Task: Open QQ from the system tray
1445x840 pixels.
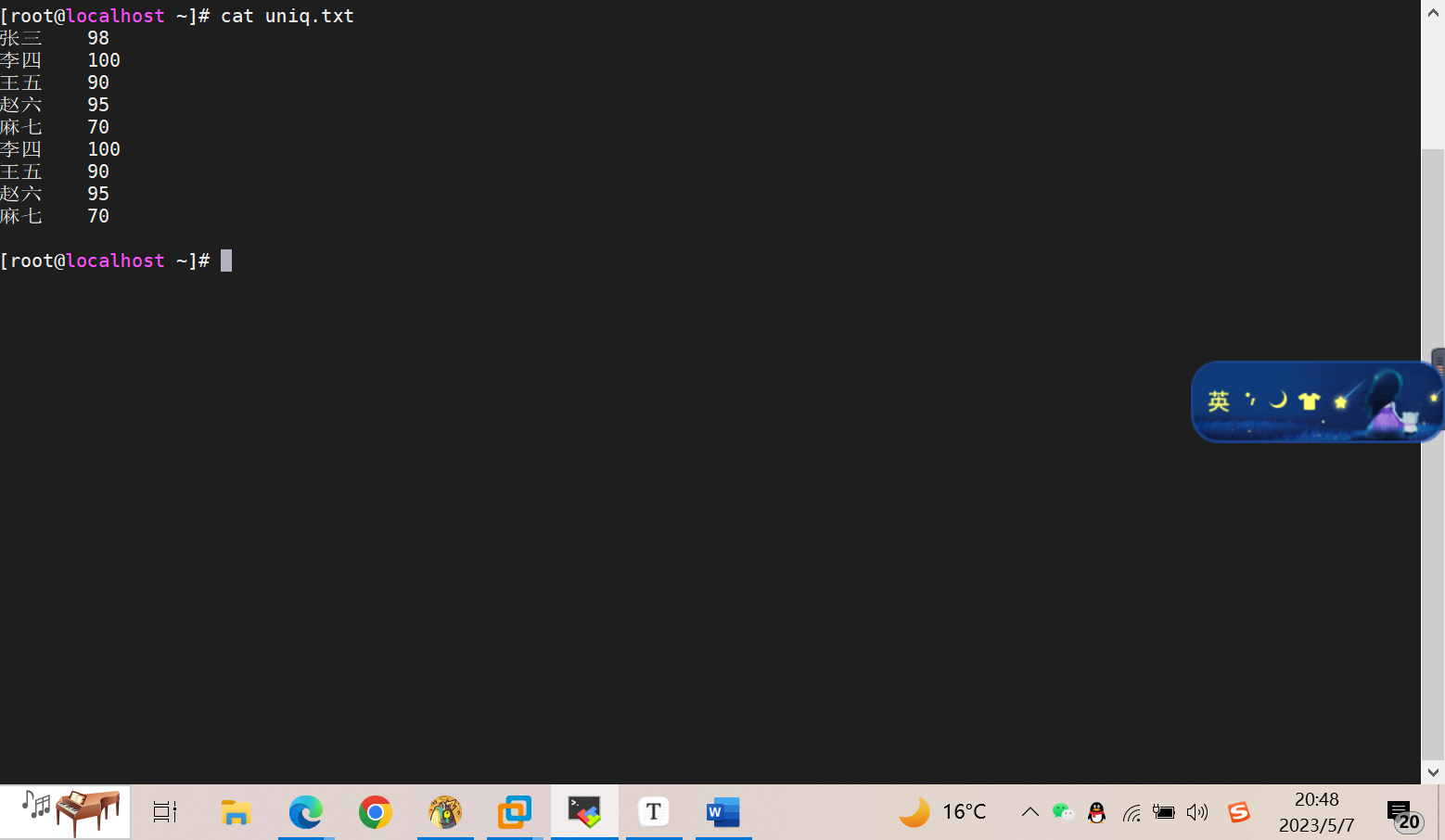Action: point(1096,811)
